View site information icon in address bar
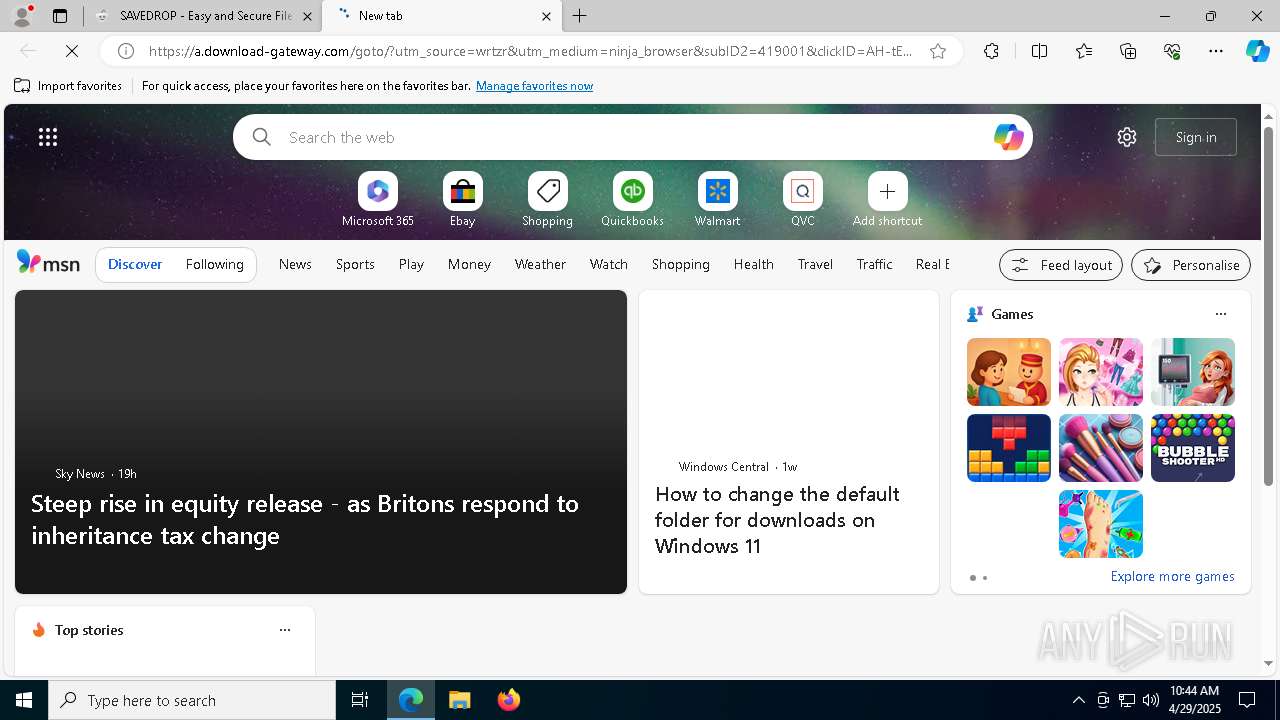Screen dimensions: 1280x720 pos(126,51)
